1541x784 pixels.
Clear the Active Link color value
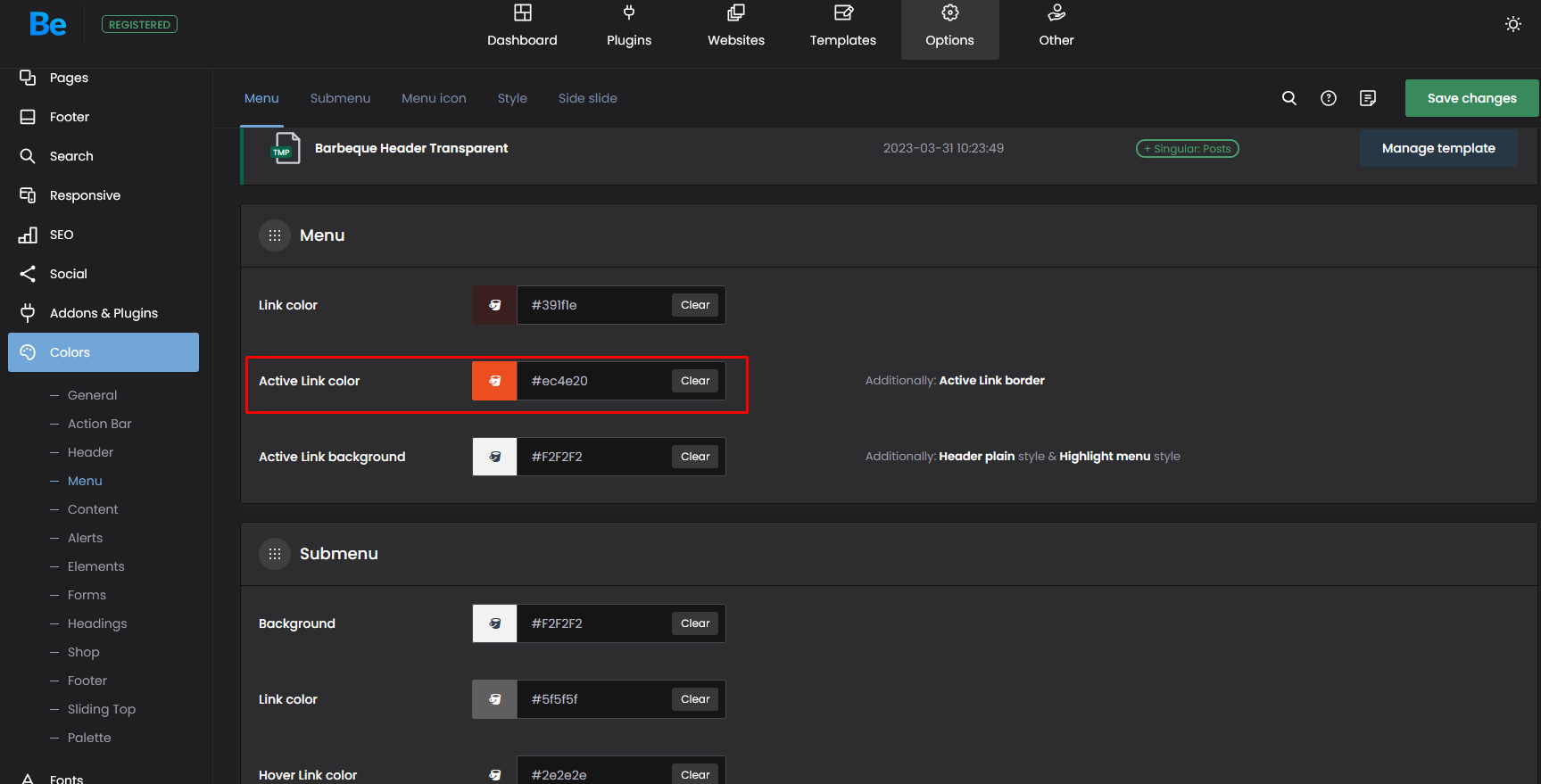click(x=695, y=381)
